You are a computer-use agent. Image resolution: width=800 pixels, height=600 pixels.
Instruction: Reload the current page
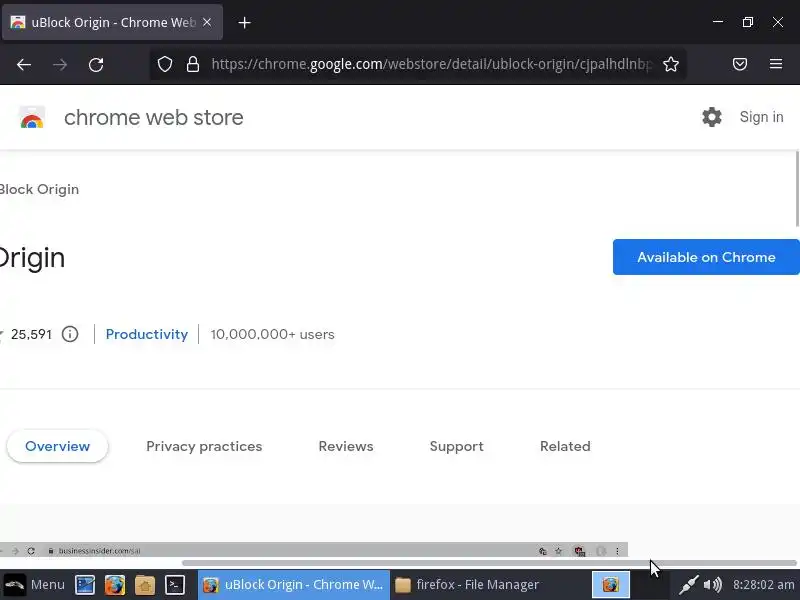(x=96, y=65)
